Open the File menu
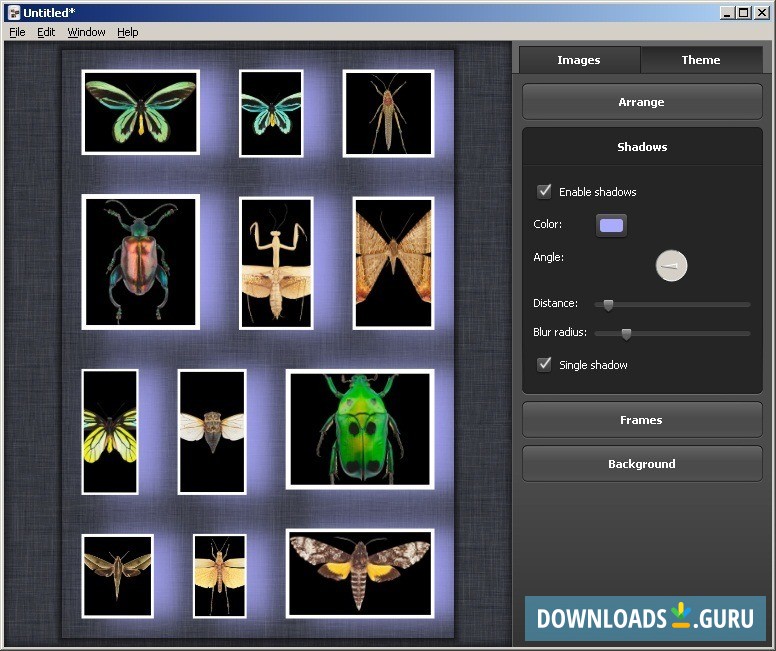This screenshot has width=776, height=651. [17, 32]
